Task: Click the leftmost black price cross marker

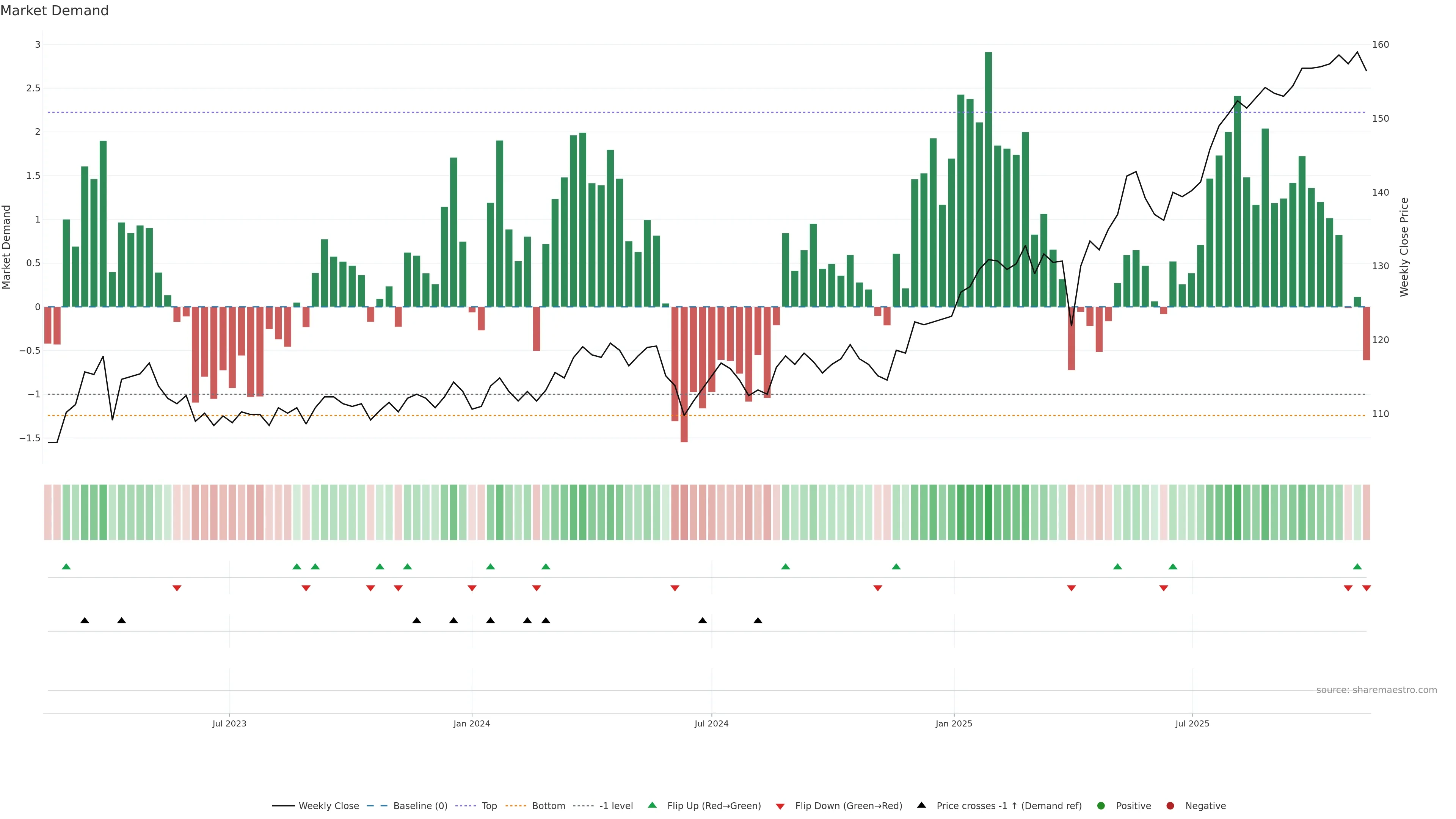Action: [85, 621]
